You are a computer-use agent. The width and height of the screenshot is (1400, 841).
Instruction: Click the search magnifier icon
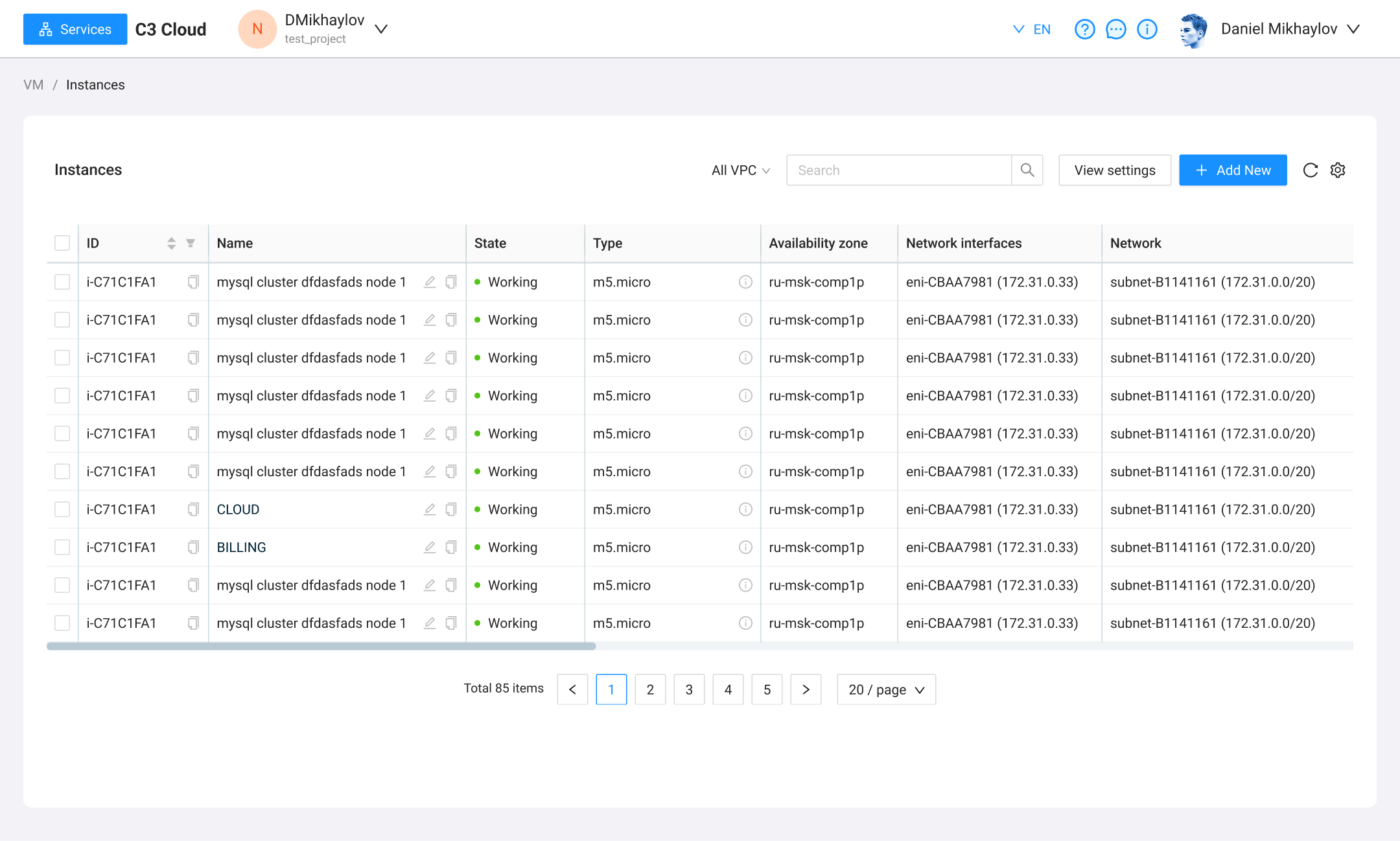1027,170
